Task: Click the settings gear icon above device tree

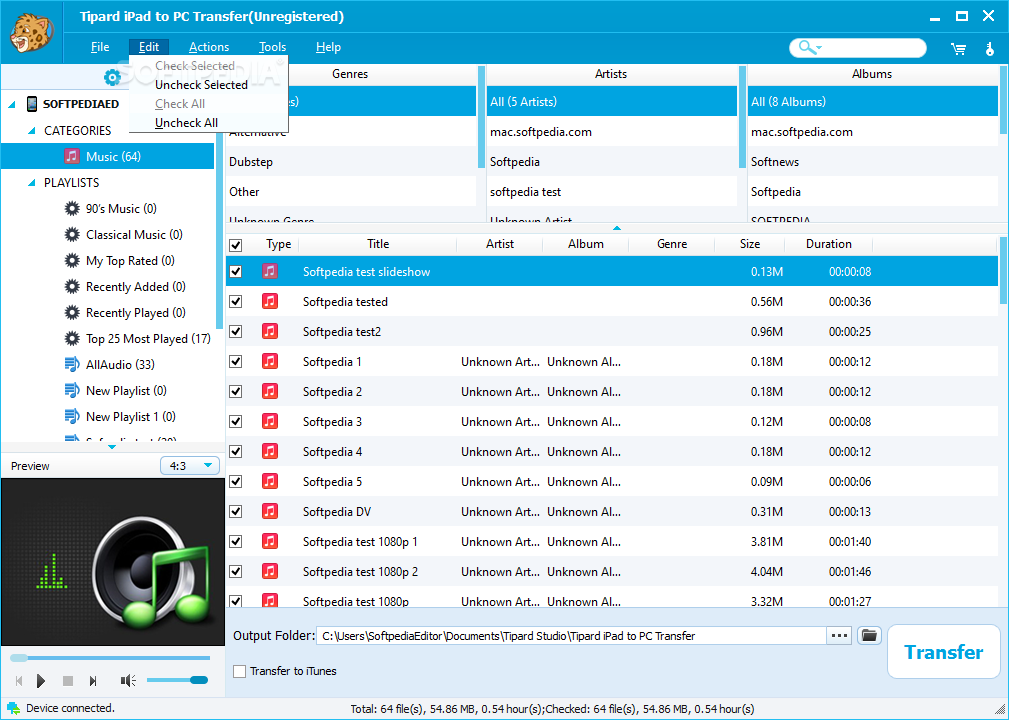Action: click(112, 78)
